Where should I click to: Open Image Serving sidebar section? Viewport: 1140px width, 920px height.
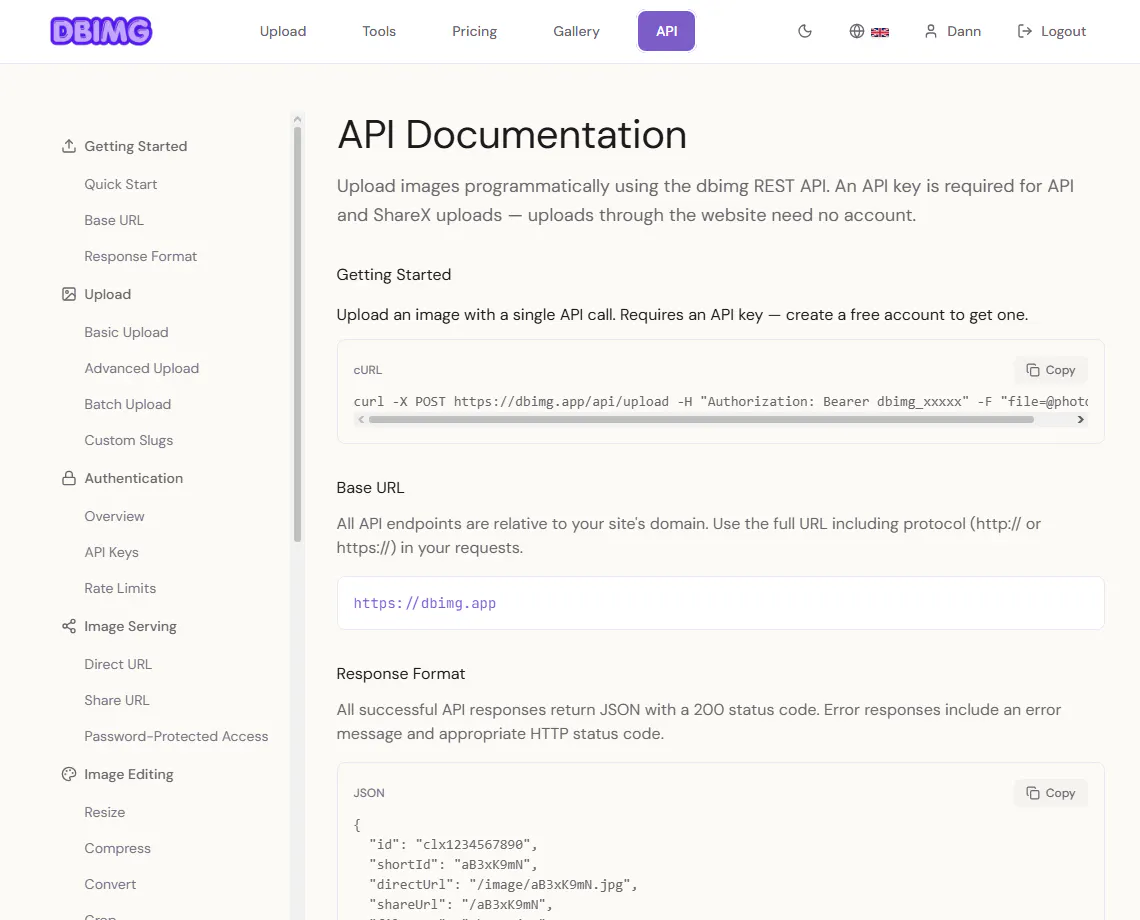pos(130,626)
